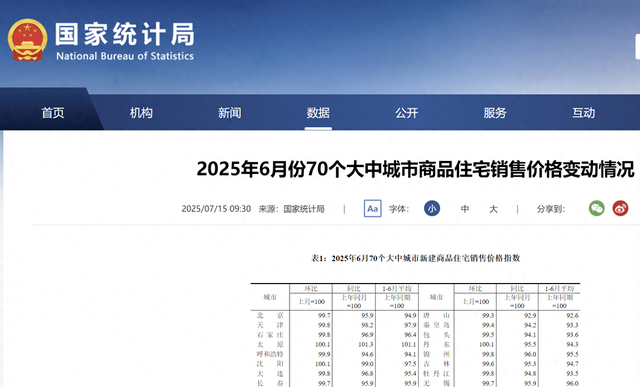Share the article to Weibo

(x=620, y=209)
